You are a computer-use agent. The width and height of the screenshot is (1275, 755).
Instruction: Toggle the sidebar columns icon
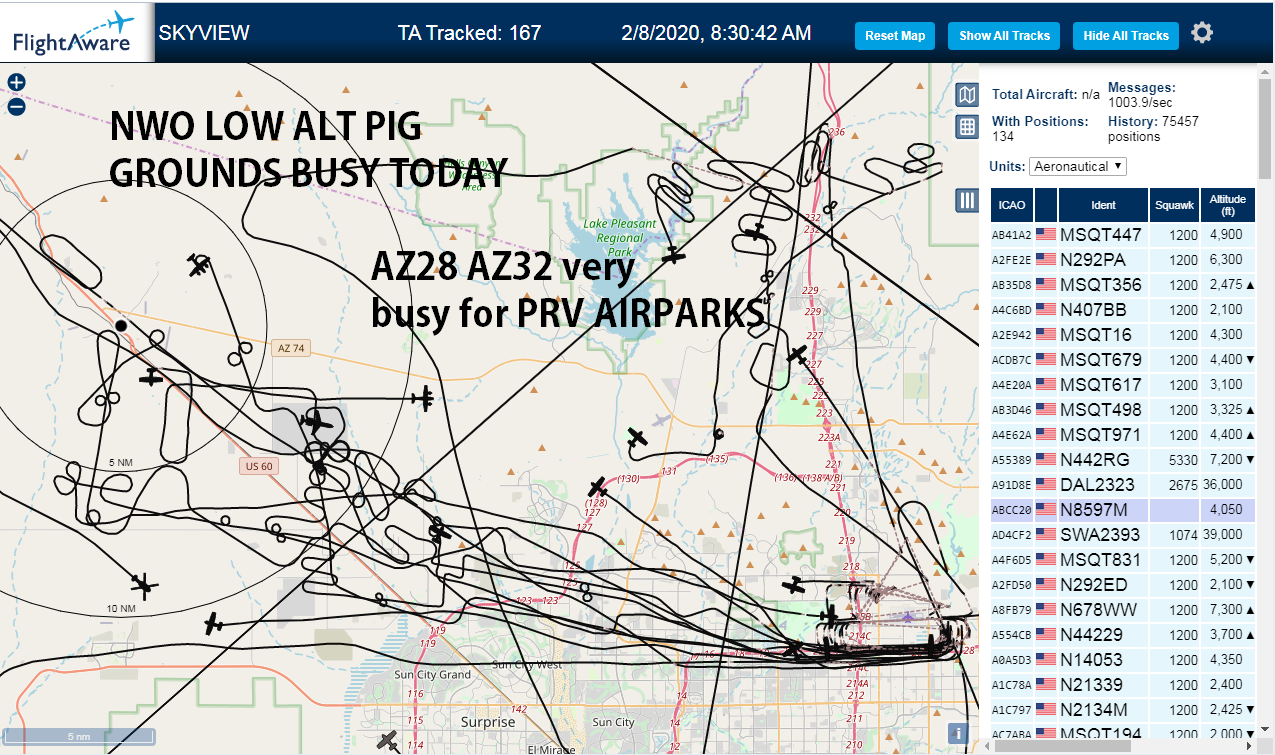click(x=966, y=200)
